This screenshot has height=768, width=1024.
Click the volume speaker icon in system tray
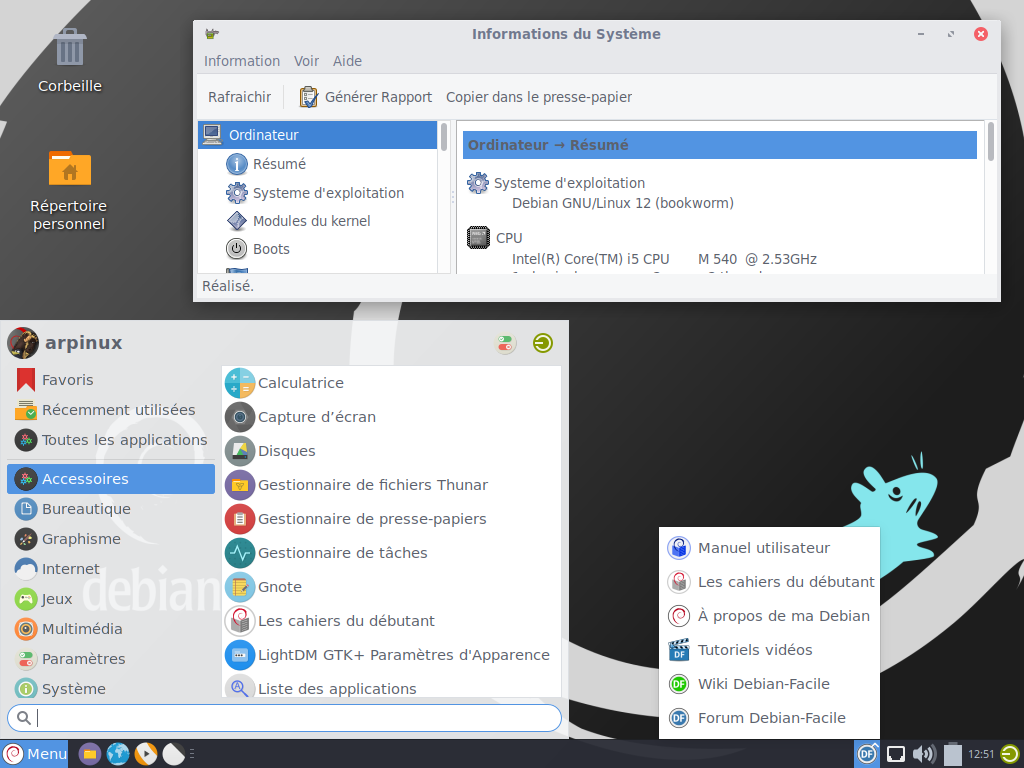tap(923, 754)
